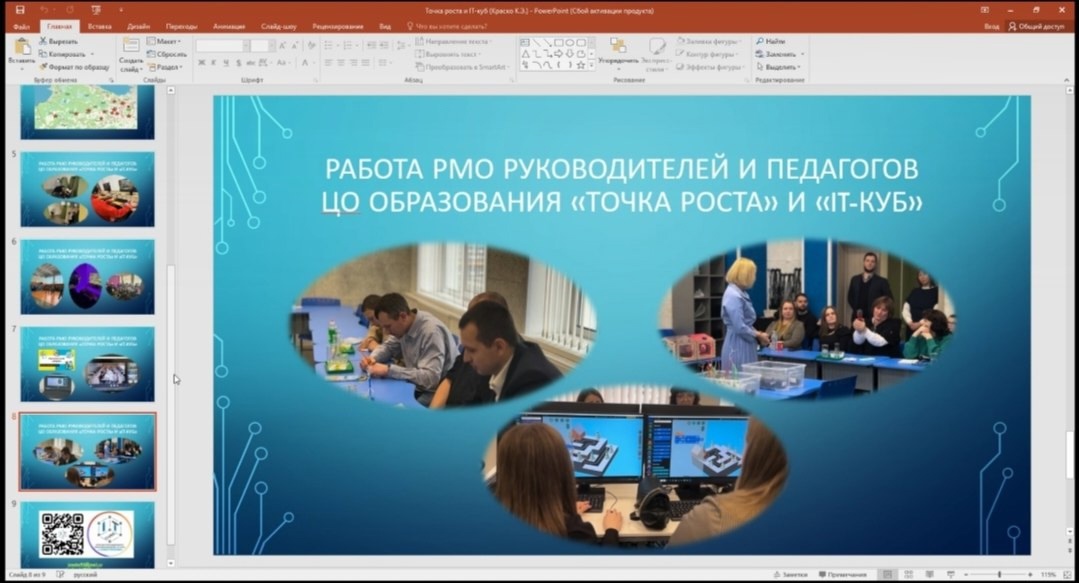
Task: Apply text shadow with the S icon
Action: tap(239, 63)
